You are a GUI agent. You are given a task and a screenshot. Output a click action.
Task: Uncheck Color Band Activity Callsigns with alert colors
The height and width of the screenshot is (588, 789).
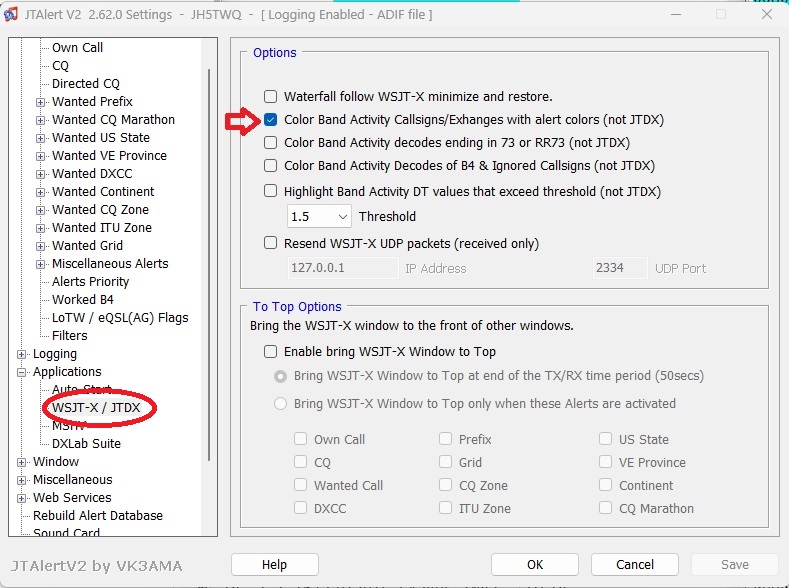click(x=271, y=119)
